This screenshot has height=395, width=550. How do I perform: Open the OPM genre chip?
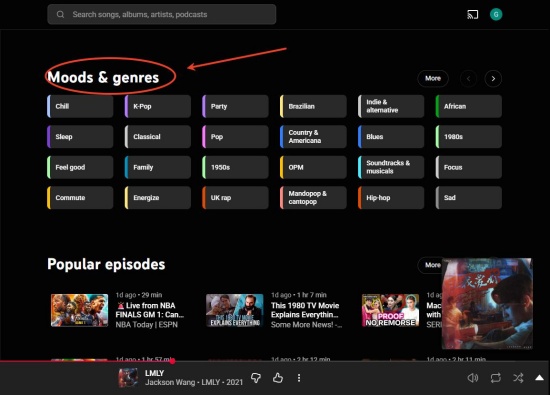313,167
